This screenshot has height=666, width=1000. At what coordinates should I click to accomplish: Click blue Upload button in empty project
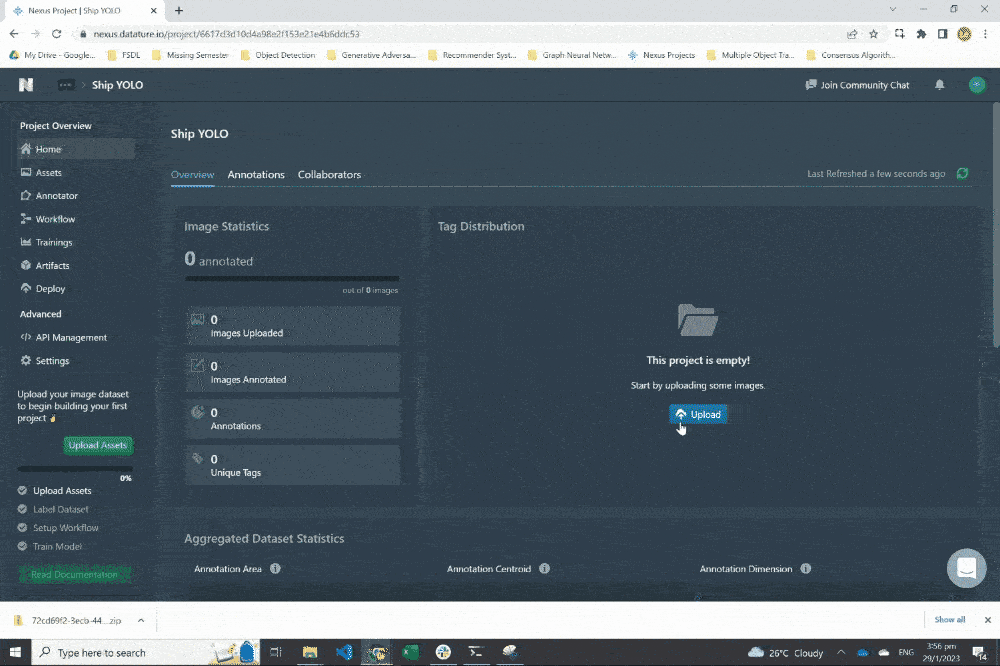pyautogui.click(x=698, y=415)
